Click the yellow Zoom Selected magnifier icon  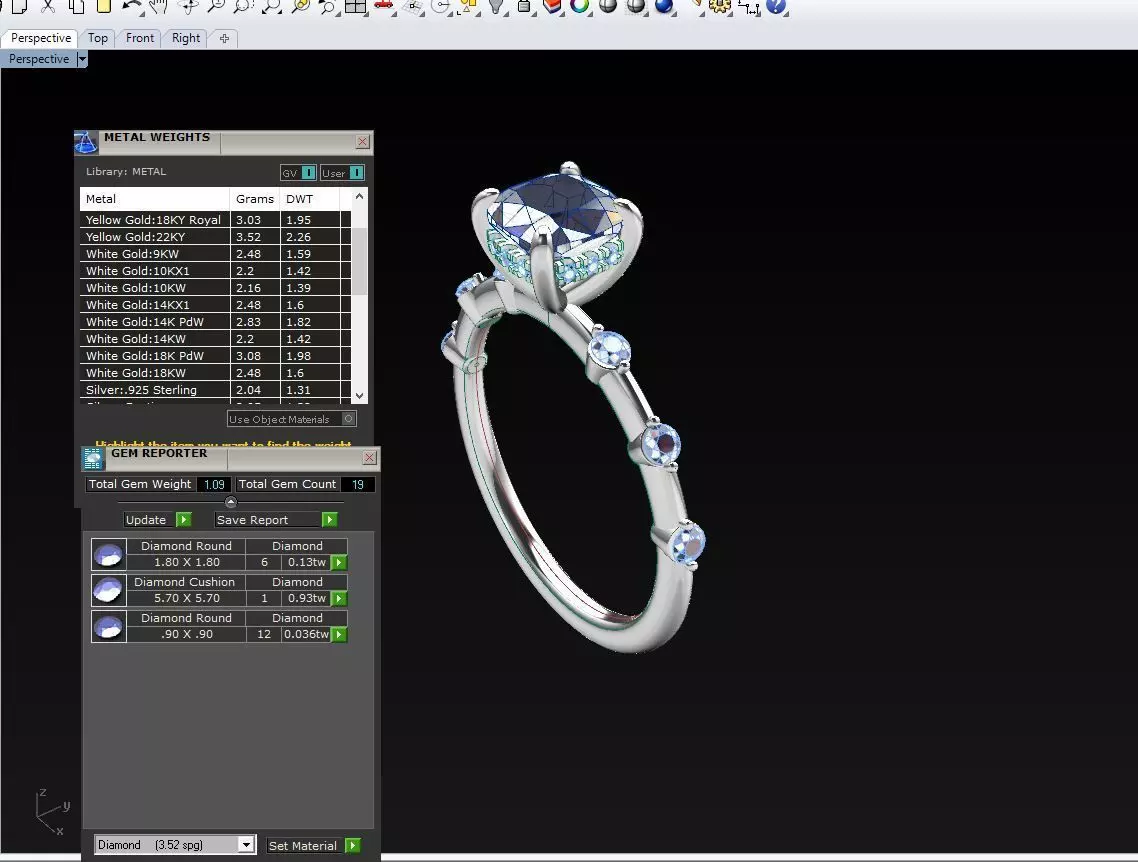(300, 7)
